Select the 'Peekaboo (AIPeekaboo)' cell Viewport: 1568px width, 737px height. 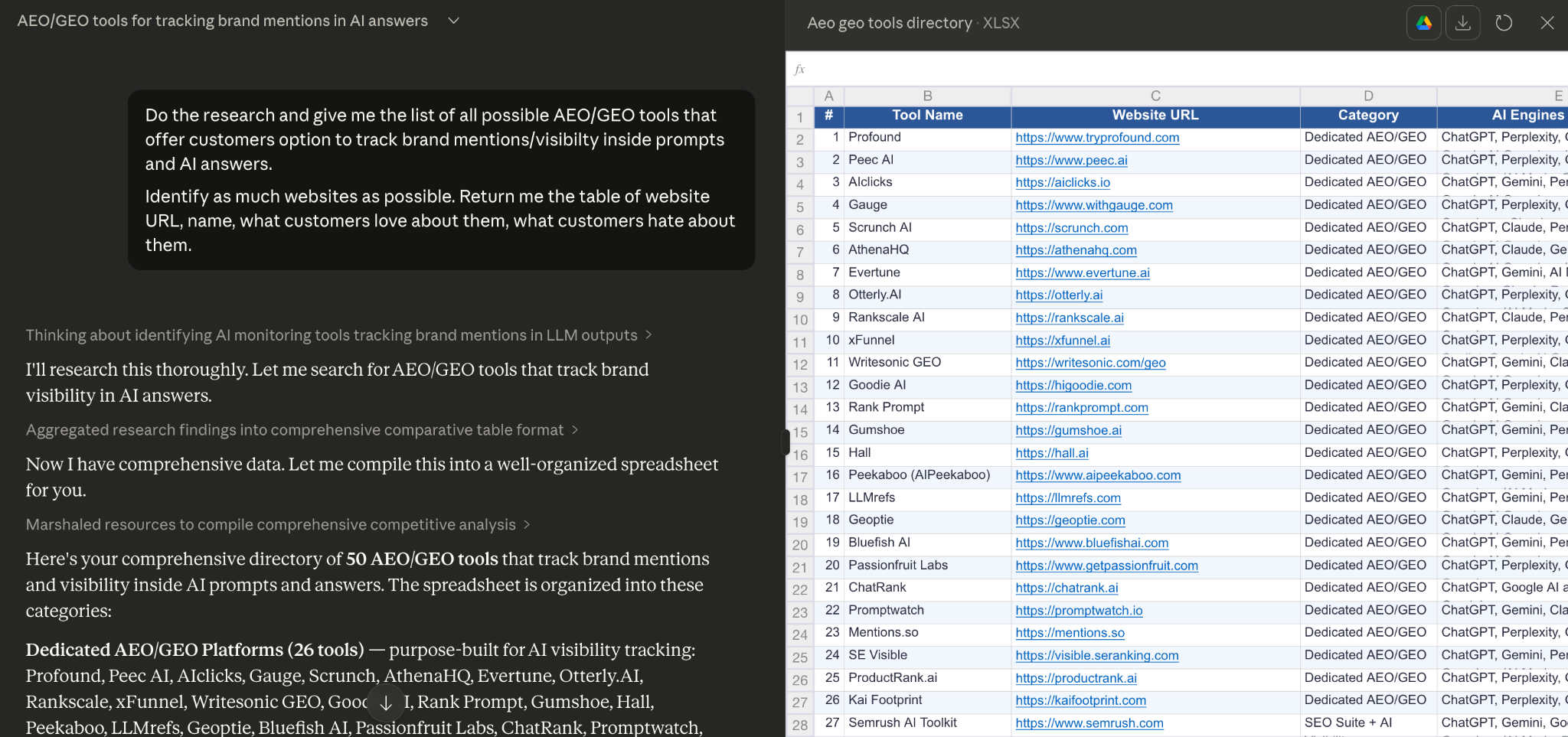click(x=927, y=475)
